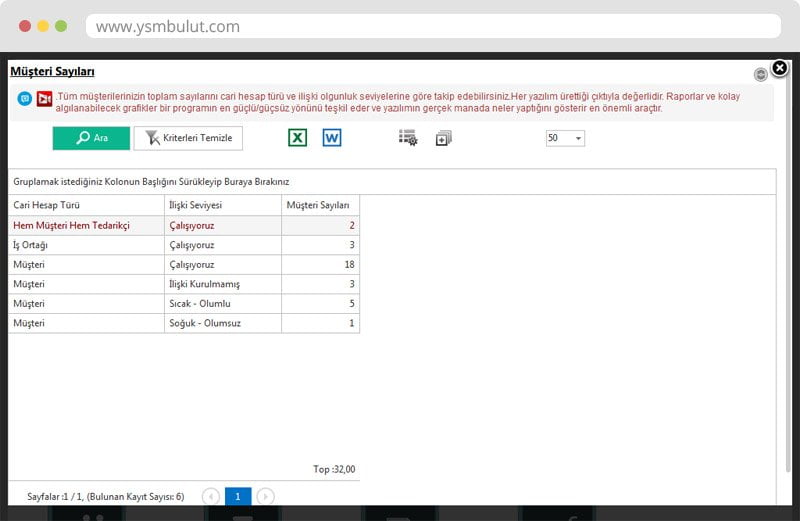The image size is (800, 521).
Task: Open the blue chat help icon
Action: (x=25, y=99)
